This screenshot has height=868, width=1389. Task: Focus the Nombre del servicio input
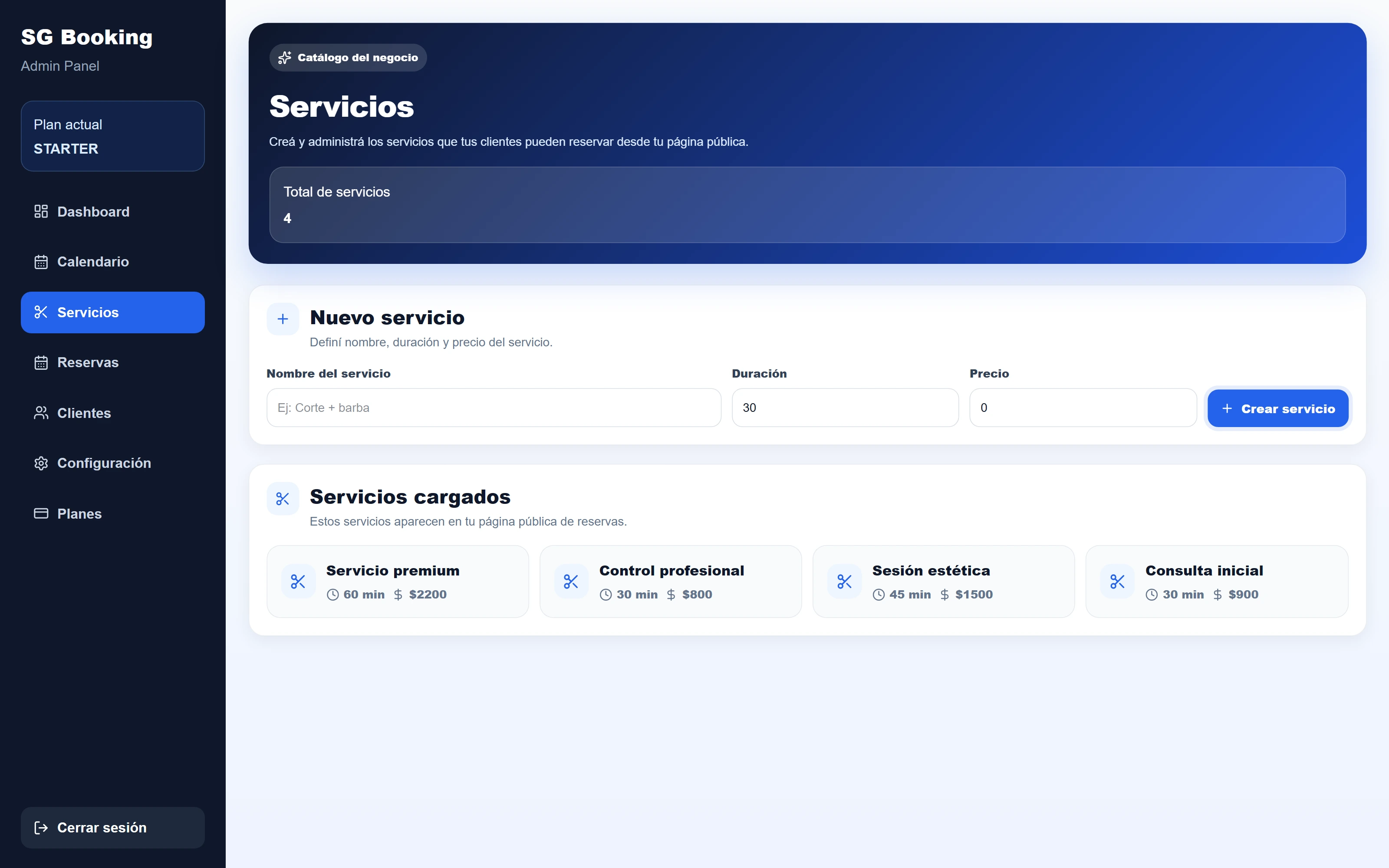pos(494,408)
